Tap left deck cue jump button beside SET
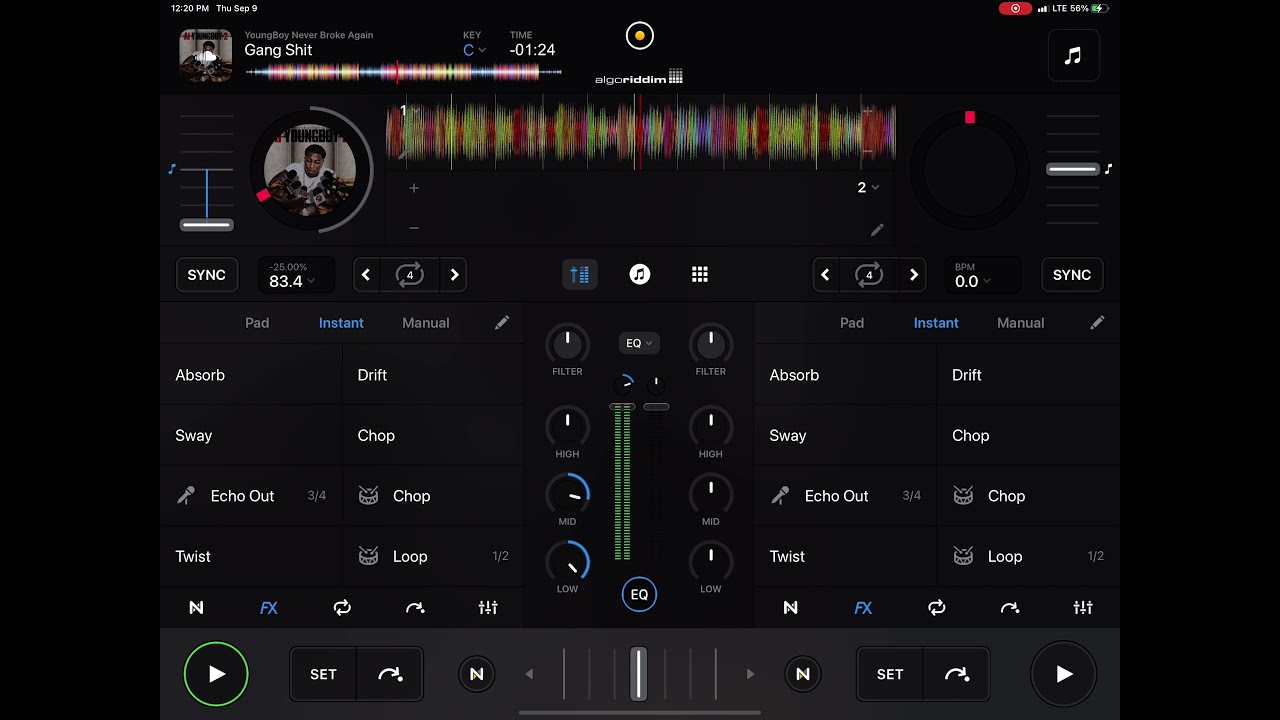1280x720 pixels. pos(390,674)
